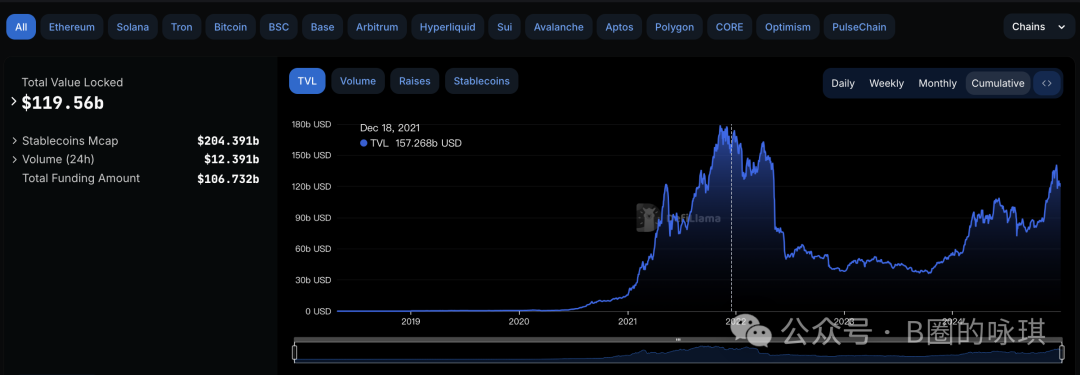Switch chart grouping to Monthly

pyautogui.click(x=937, y=83)
